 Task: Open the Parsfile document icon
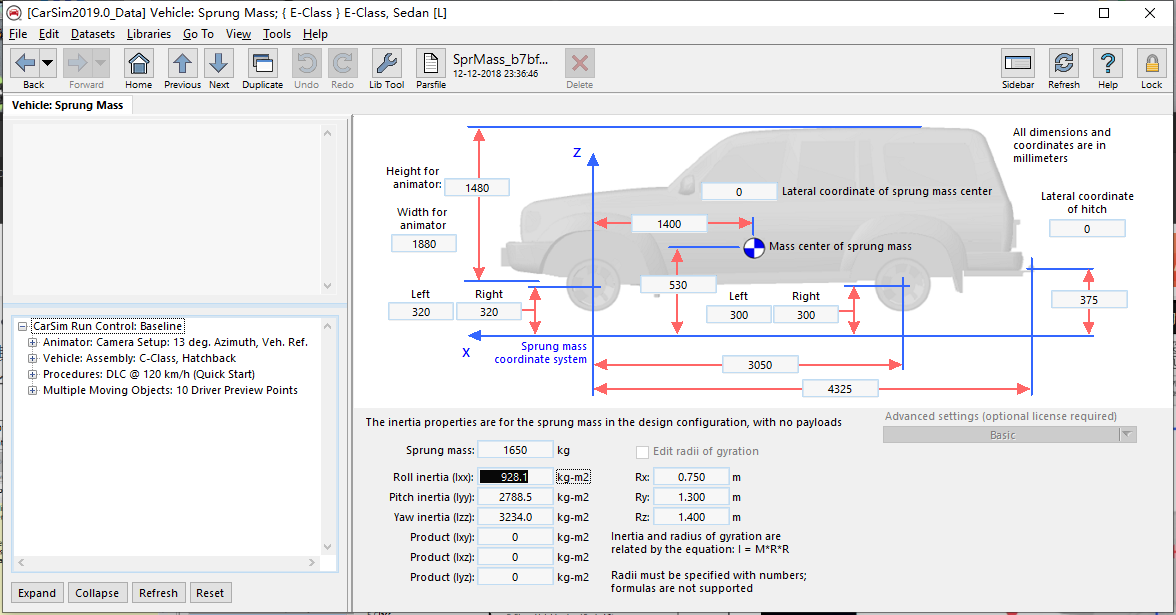click(x=430, y=63)
